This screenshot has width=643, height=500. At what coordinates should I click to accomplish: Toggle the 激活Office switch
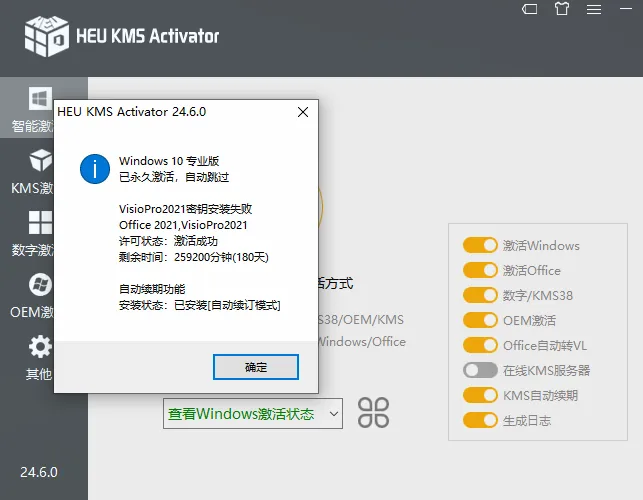tap(480, 270)
